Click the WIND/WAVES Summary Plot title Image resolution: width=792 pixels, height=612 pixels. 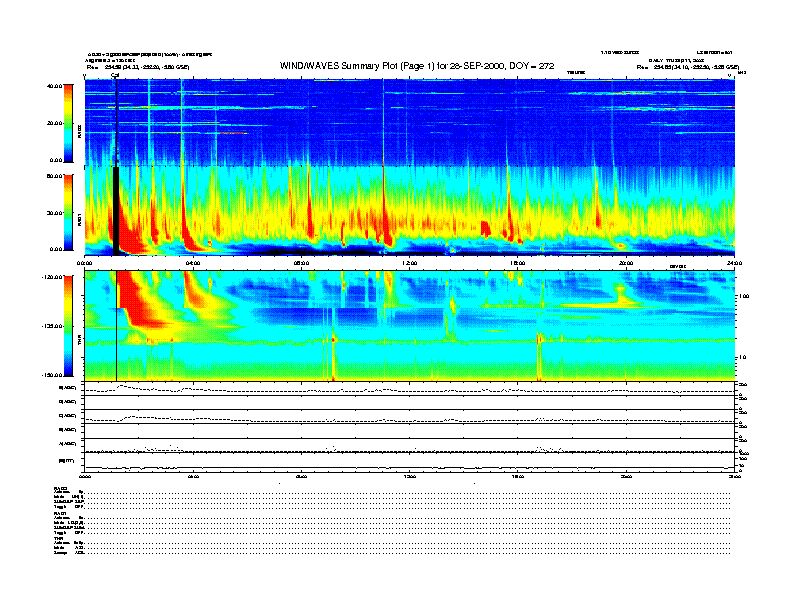[x=417, y=66]
